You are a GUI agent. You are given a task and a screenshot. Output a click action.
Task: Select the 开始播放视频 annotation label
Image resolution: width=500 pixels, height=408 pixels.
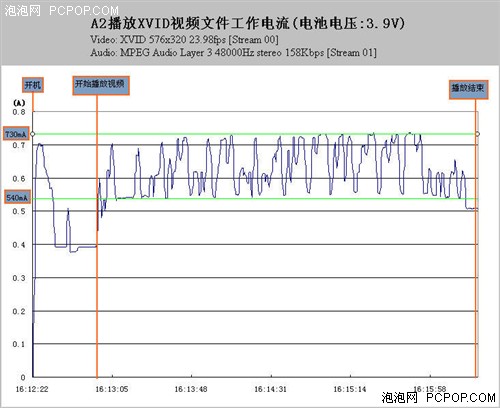[101, 85]
